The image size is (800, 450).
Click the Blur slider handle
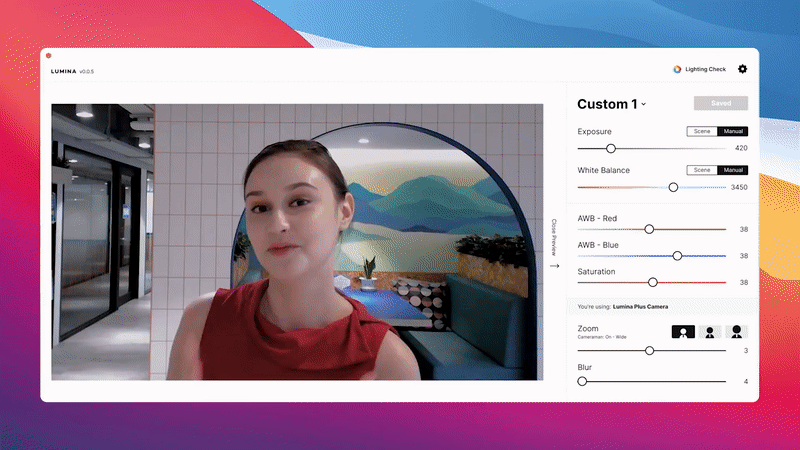pos(582,381)
